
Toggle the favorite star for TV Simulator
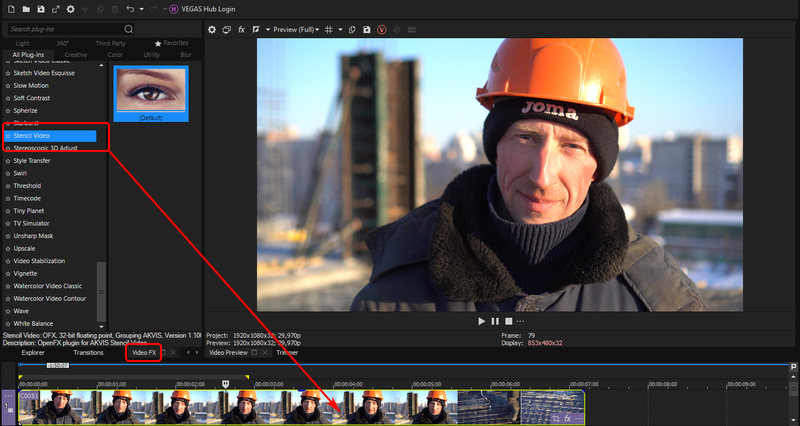tap(8, 223)
